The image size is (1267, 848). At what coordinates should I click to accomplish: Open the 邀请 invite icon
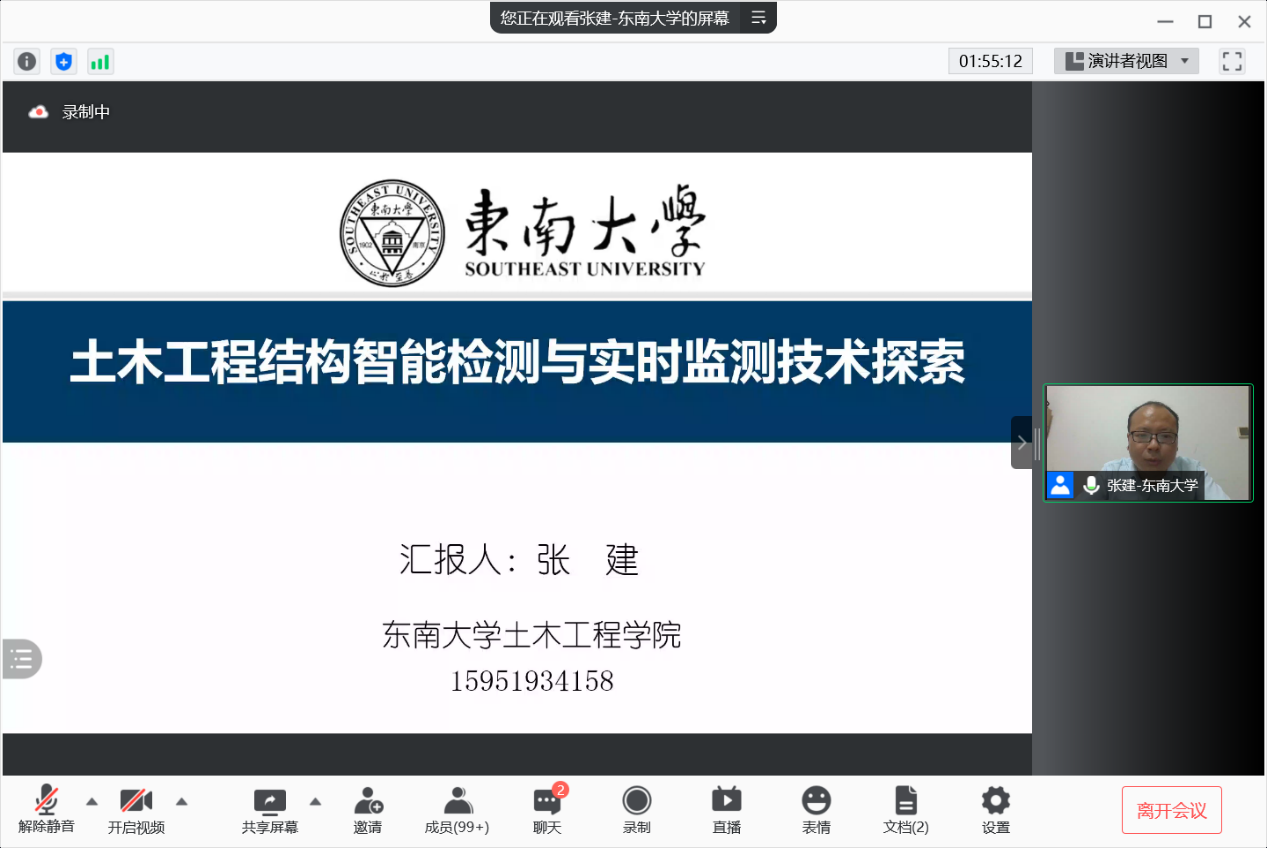(x=367, y=810)
